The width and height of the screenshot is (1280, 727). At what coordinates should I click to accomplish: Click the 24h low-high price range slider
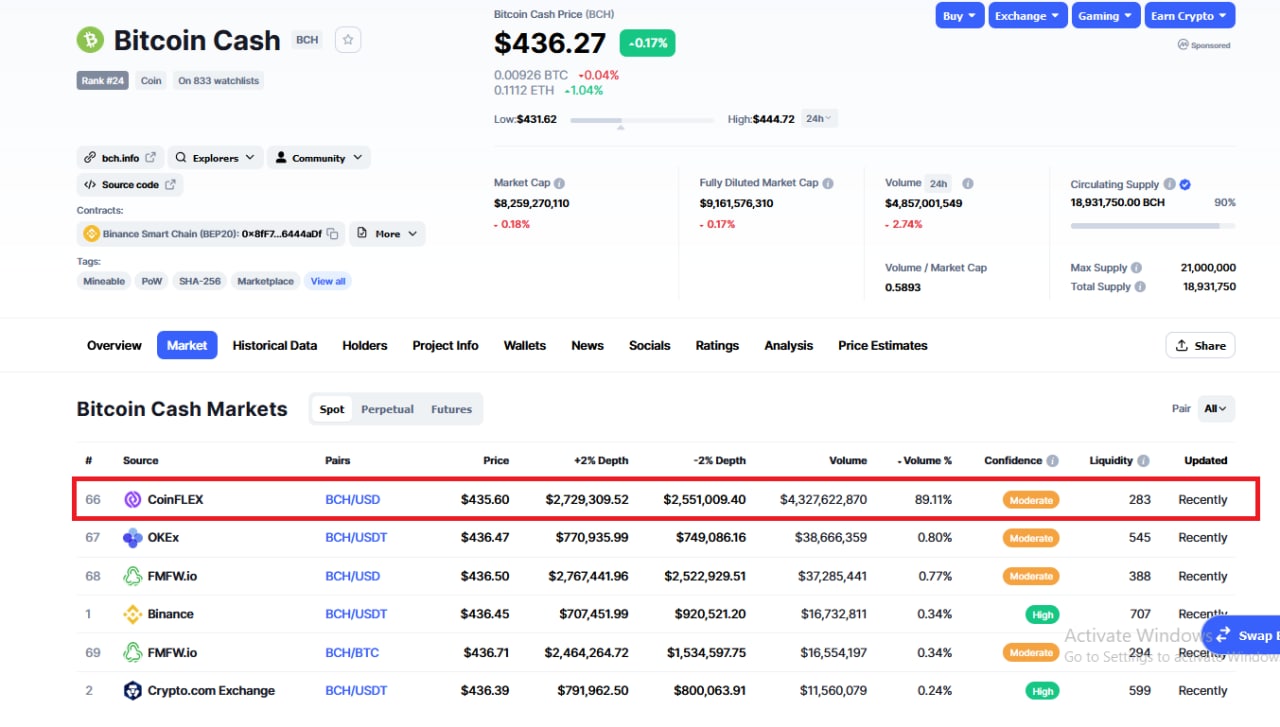pyautogui.click(x=642, y=120)
